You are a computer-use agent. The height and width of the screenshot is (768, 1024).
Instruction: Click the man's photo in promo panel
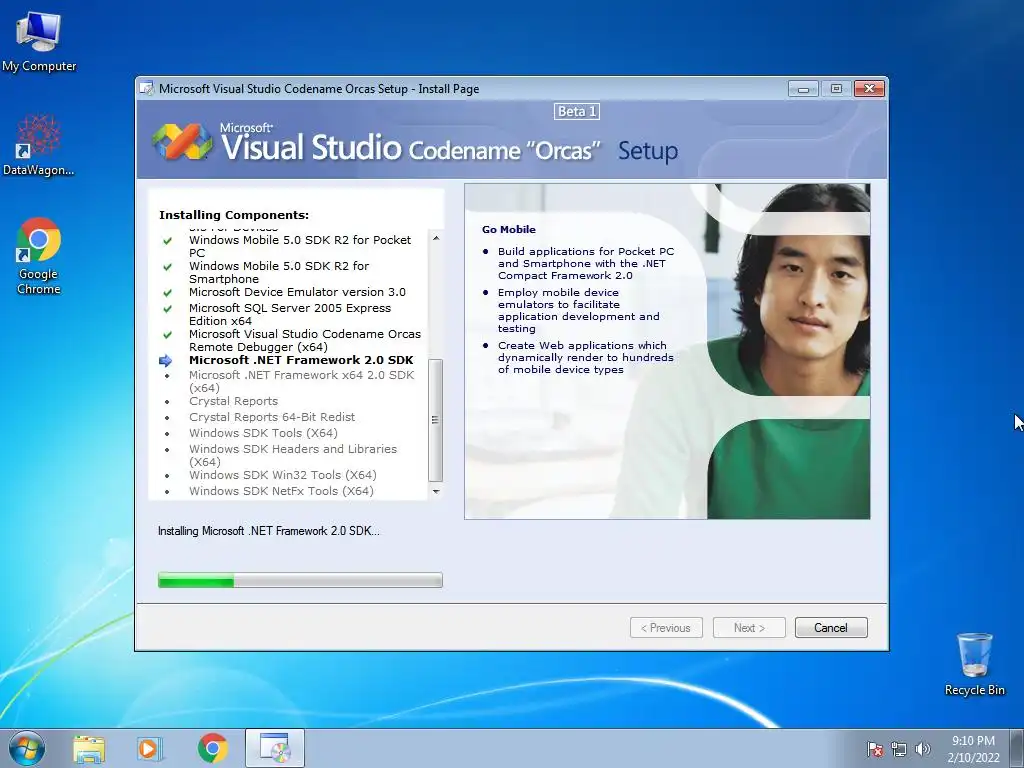click(790, 351)
